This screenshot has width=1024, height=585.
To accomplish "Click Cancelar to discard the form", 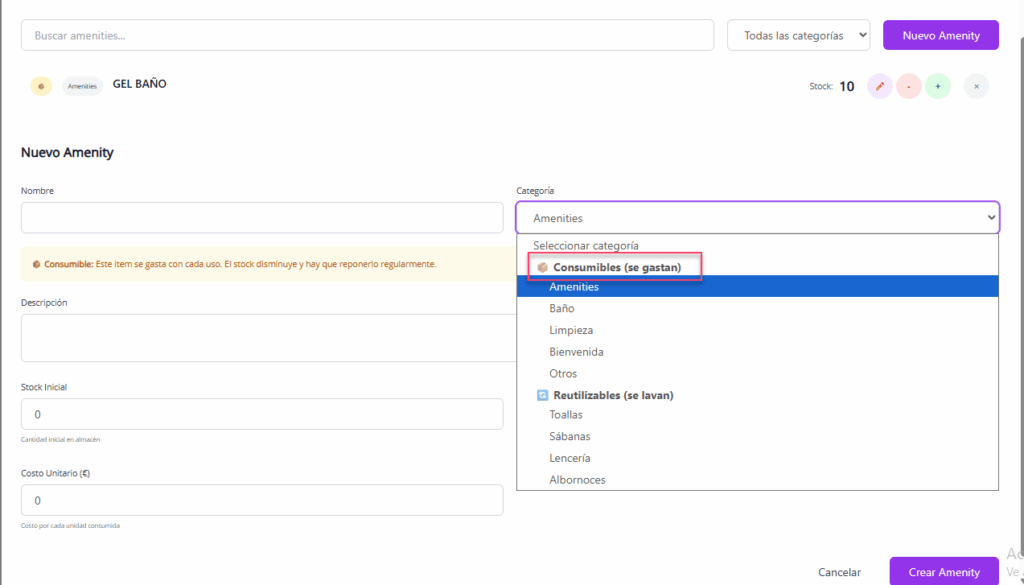I will [x=839, y=572].
